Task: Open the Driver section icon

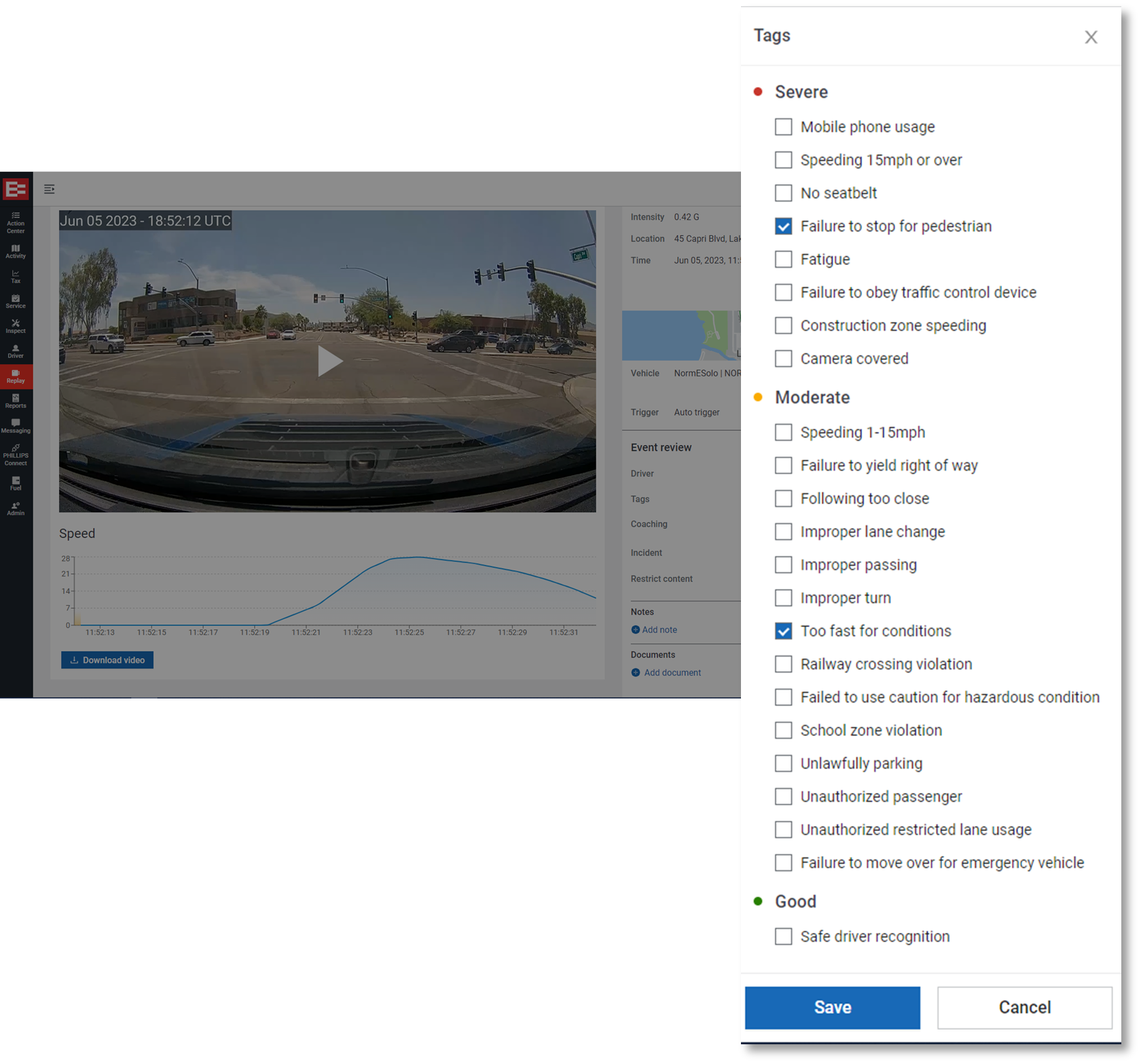Action: [x=16, y=351]
